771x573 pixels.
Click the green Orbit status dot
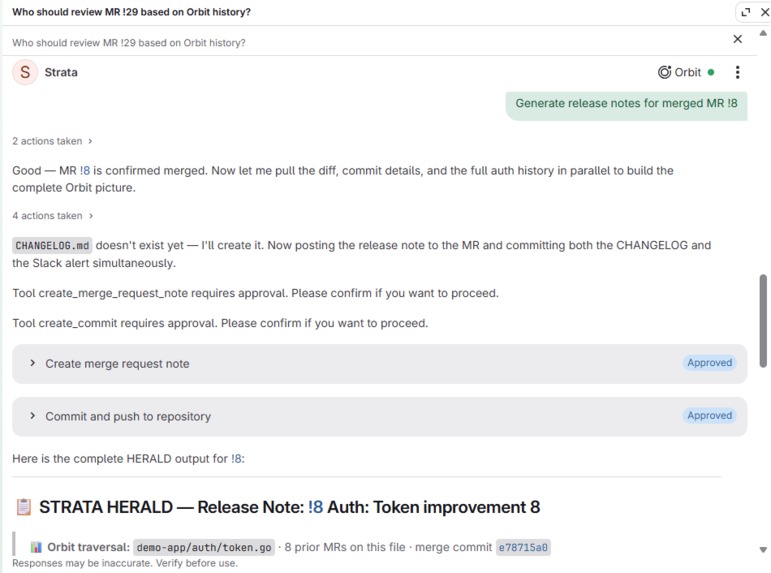point(711,72)
